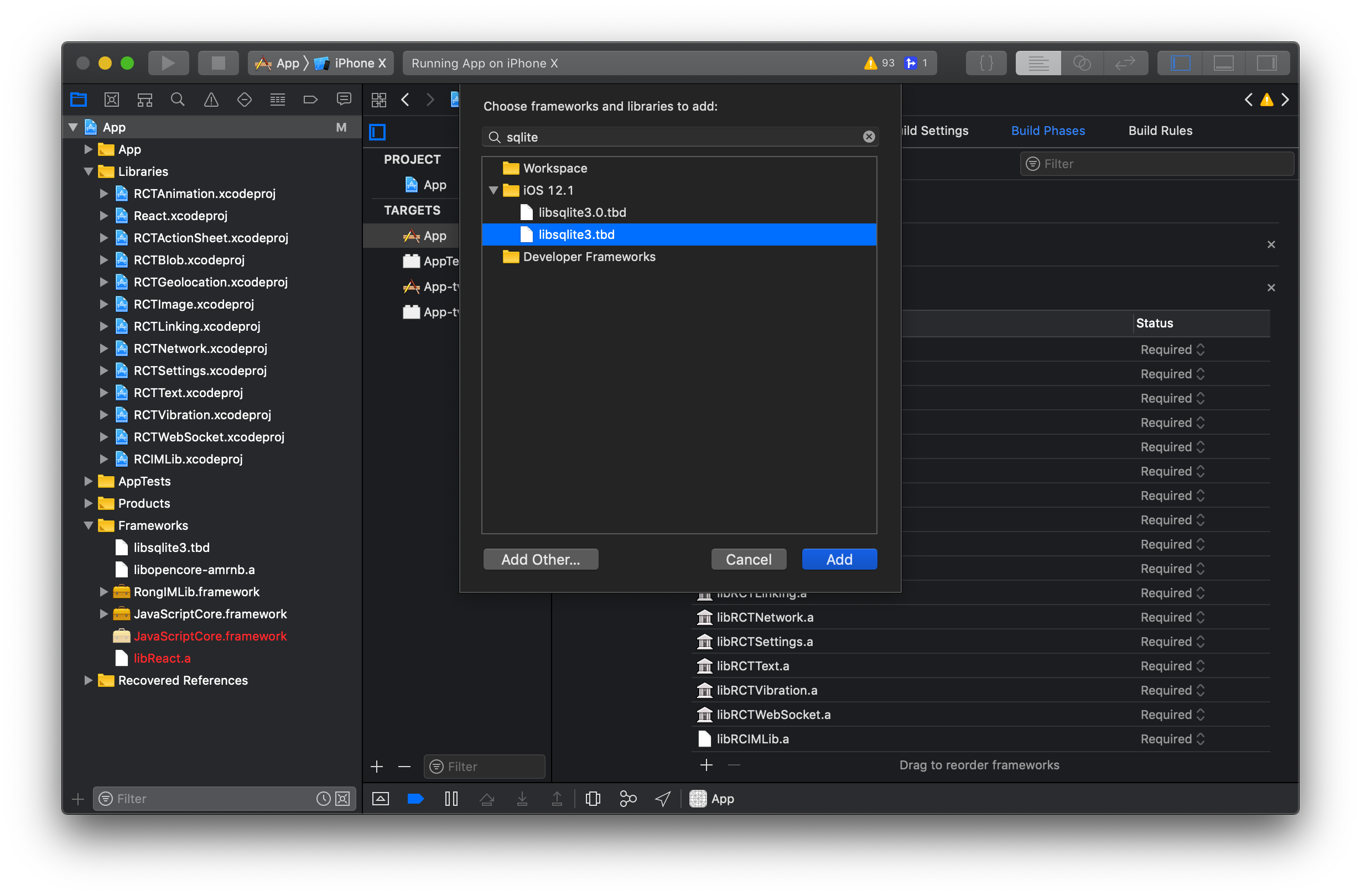Stop the running app with Stop button

[218, 63]
